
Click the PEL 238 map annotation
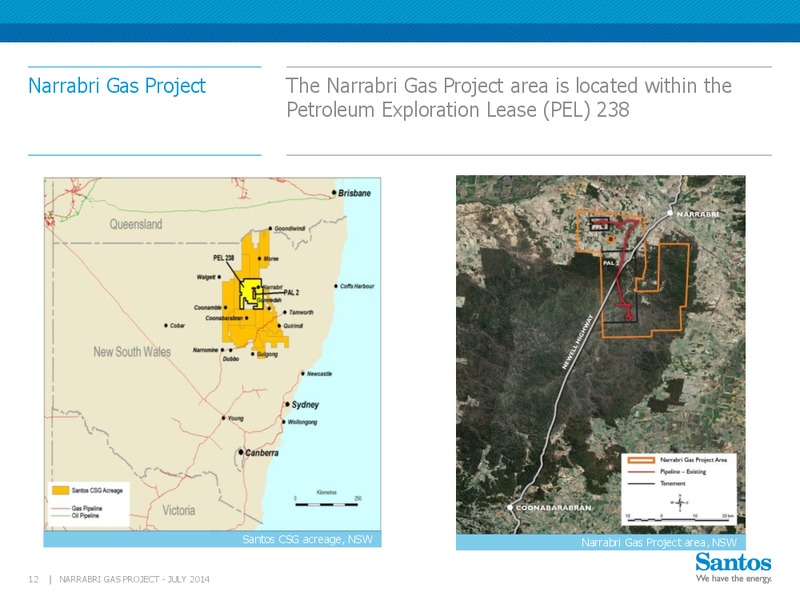pyautogui.click(x=223, y=258)
